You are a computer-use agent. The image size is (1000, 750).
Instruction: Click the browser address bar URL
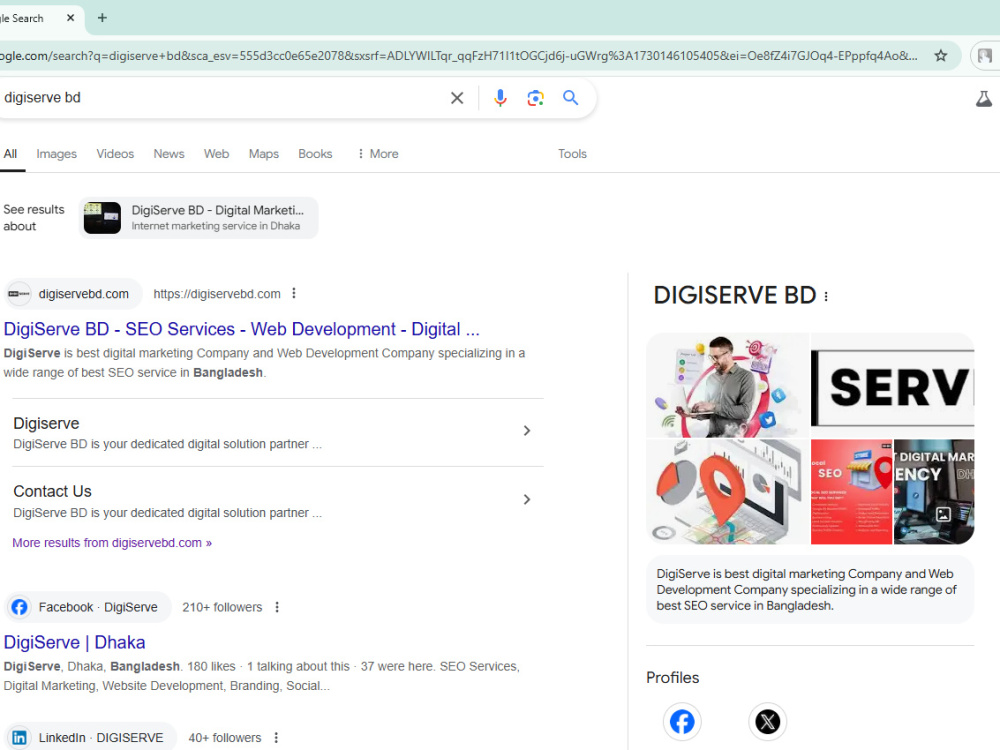459,55
